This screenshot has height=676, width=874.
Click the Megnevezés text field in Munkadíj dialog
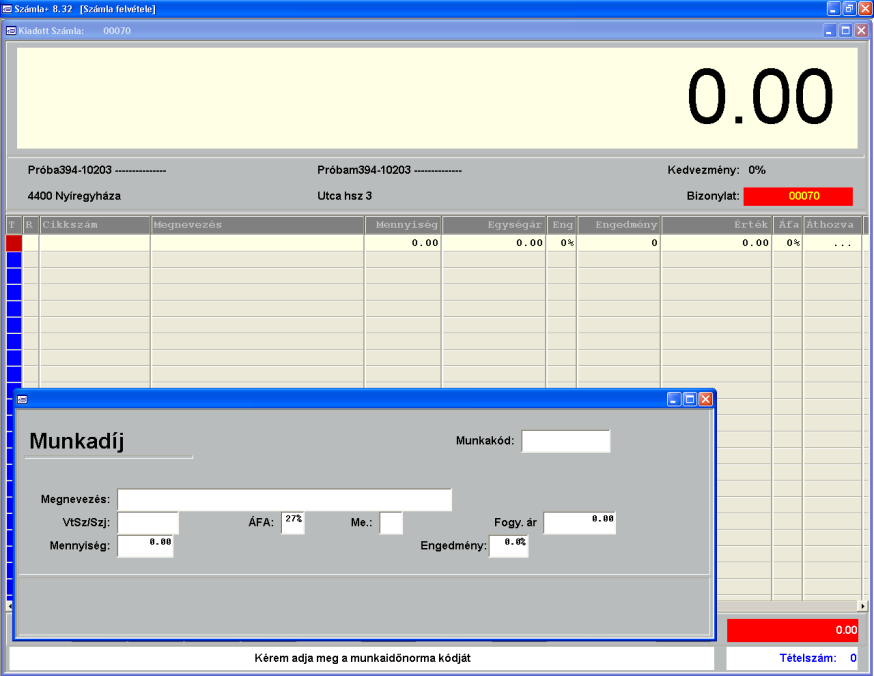(x=284, y=499)
